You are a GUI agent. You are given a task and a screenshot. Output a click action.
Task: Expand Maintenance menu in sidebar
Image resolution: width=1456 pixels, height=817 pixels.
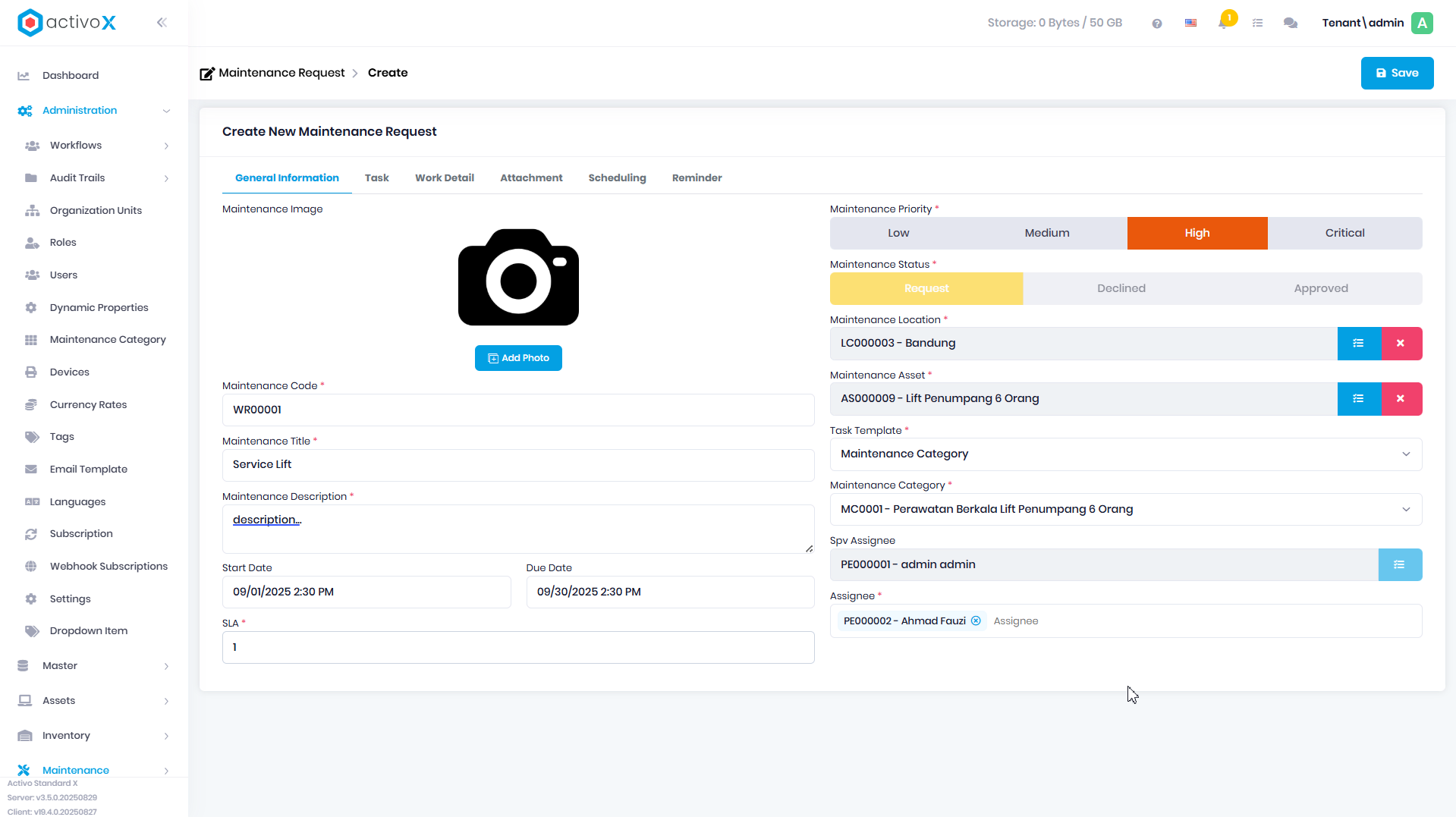coord(166,771)
